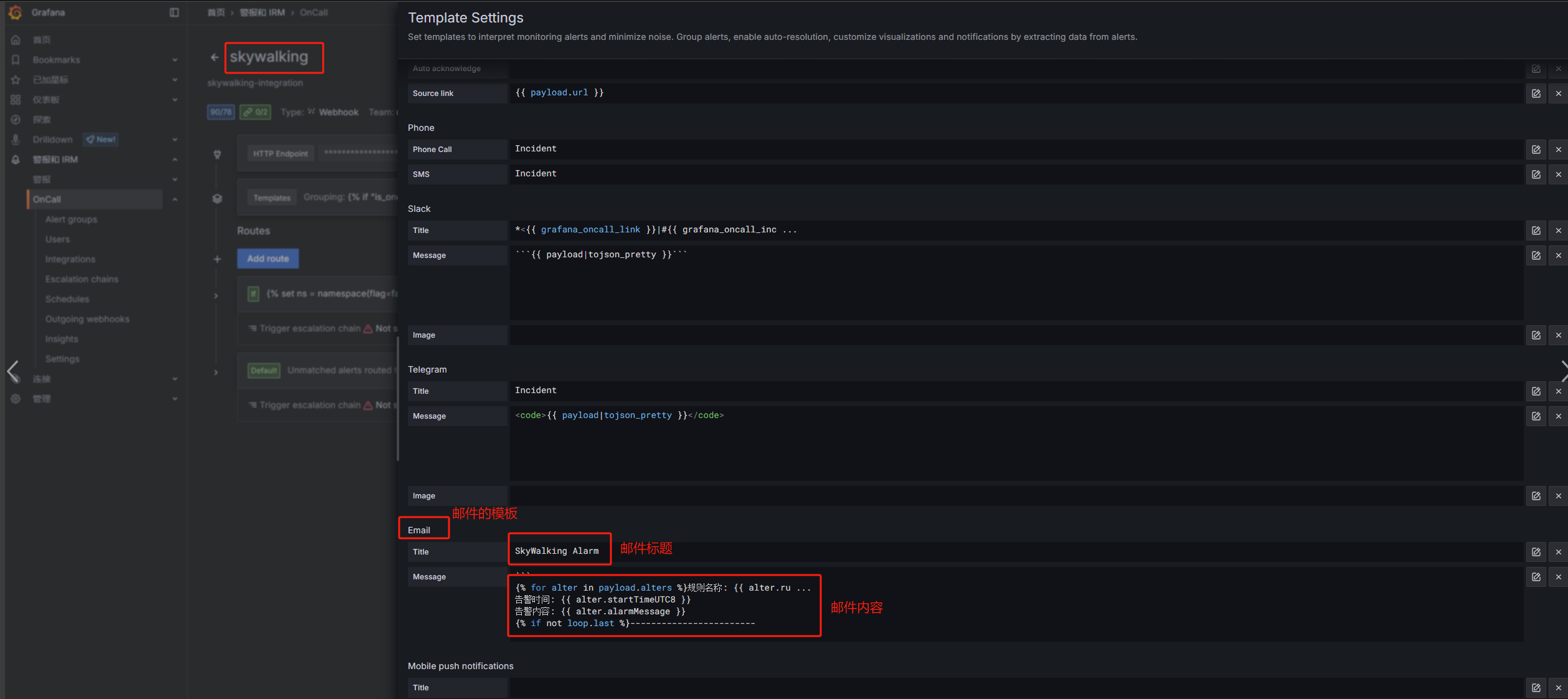Click the 90/78 alert groups badge

(220, 112)
